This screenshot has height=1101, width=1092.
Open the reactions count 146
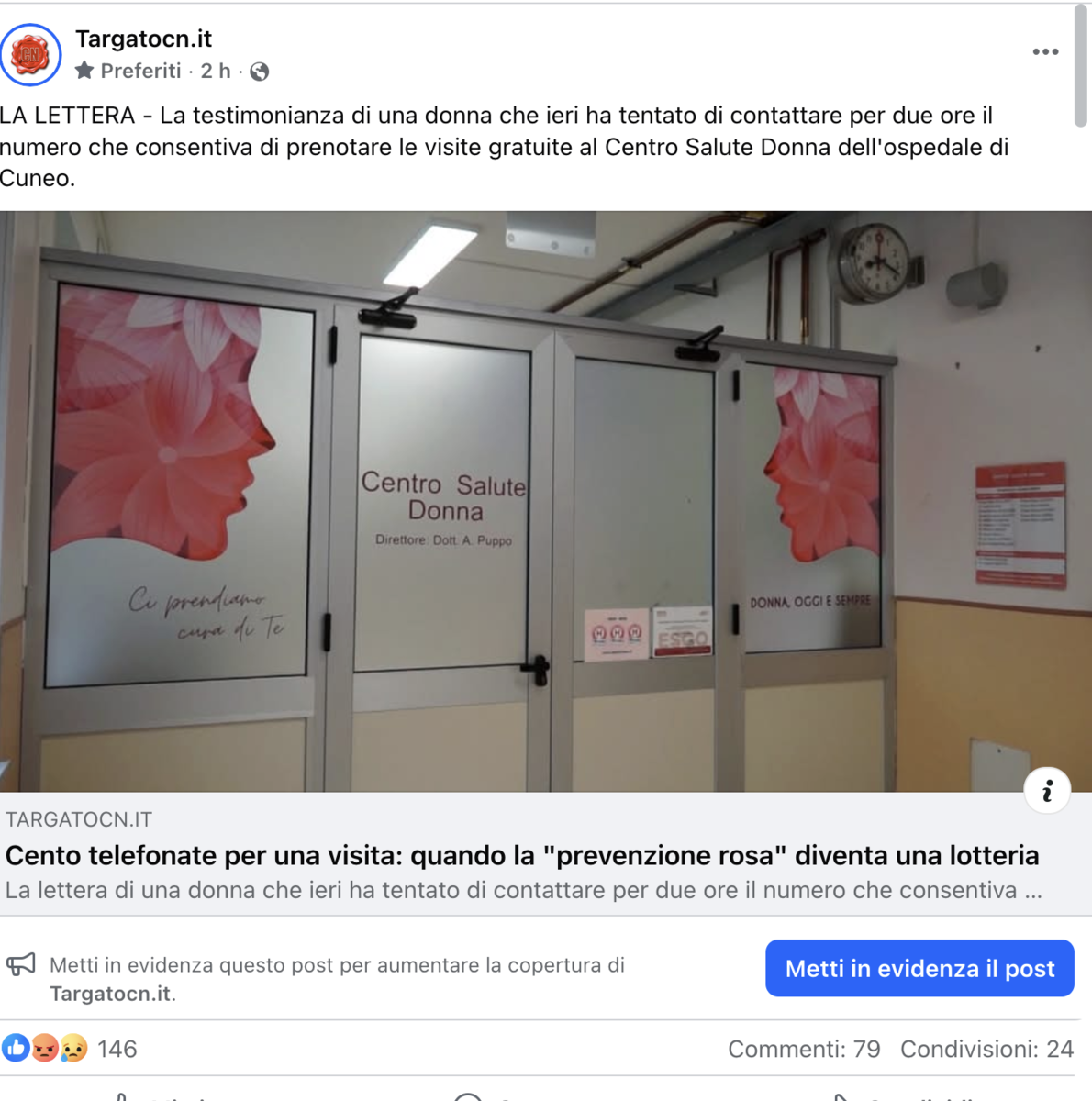(117, 1049)
